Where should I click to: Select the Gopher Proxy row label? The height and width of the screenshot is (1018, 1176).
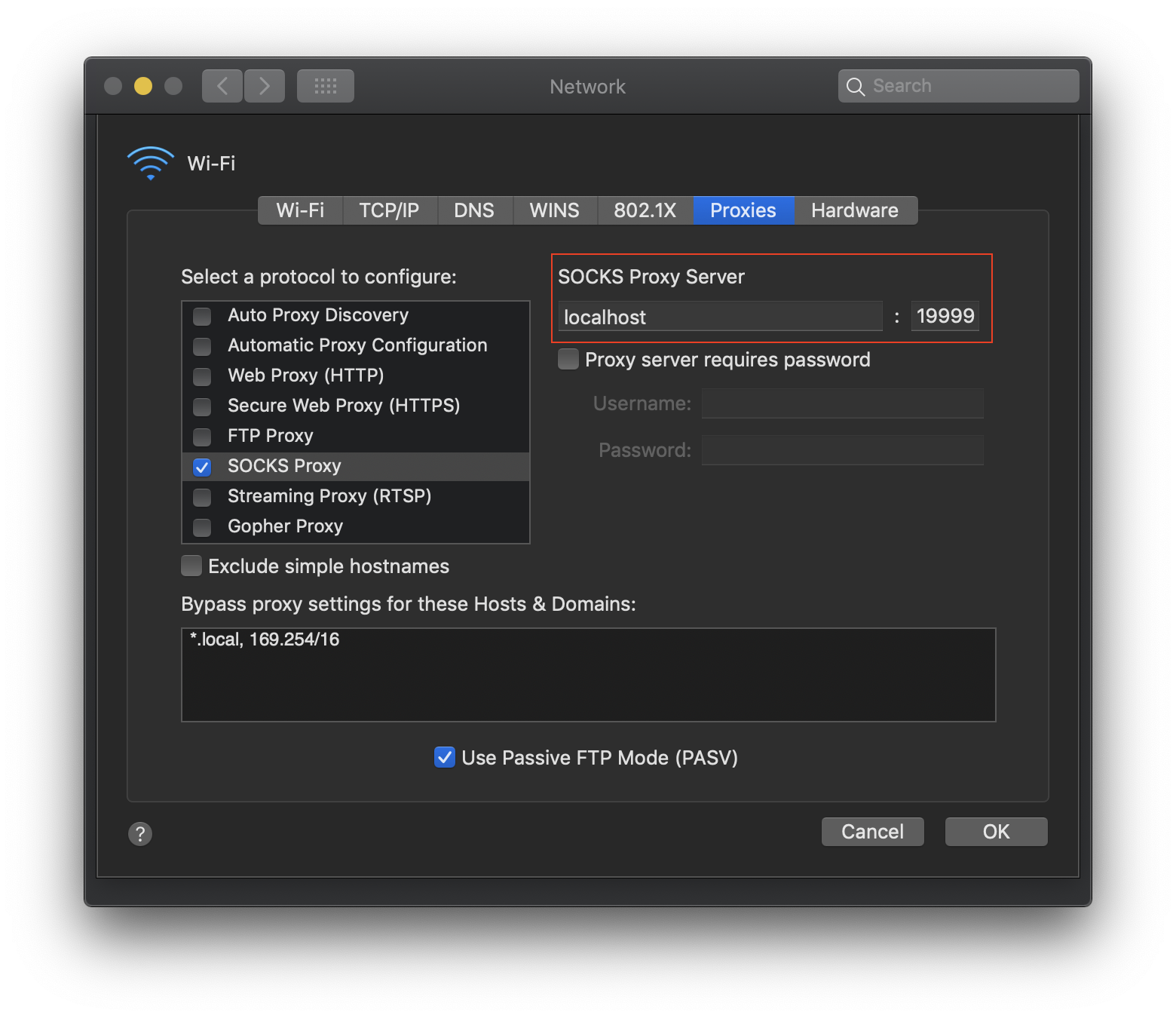(x=286, y=526)
